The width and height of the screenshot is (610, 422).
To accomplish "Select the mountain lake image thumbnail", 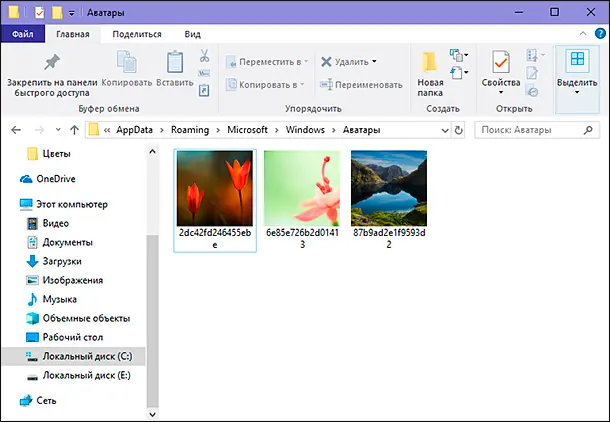I will coord(389,188).
